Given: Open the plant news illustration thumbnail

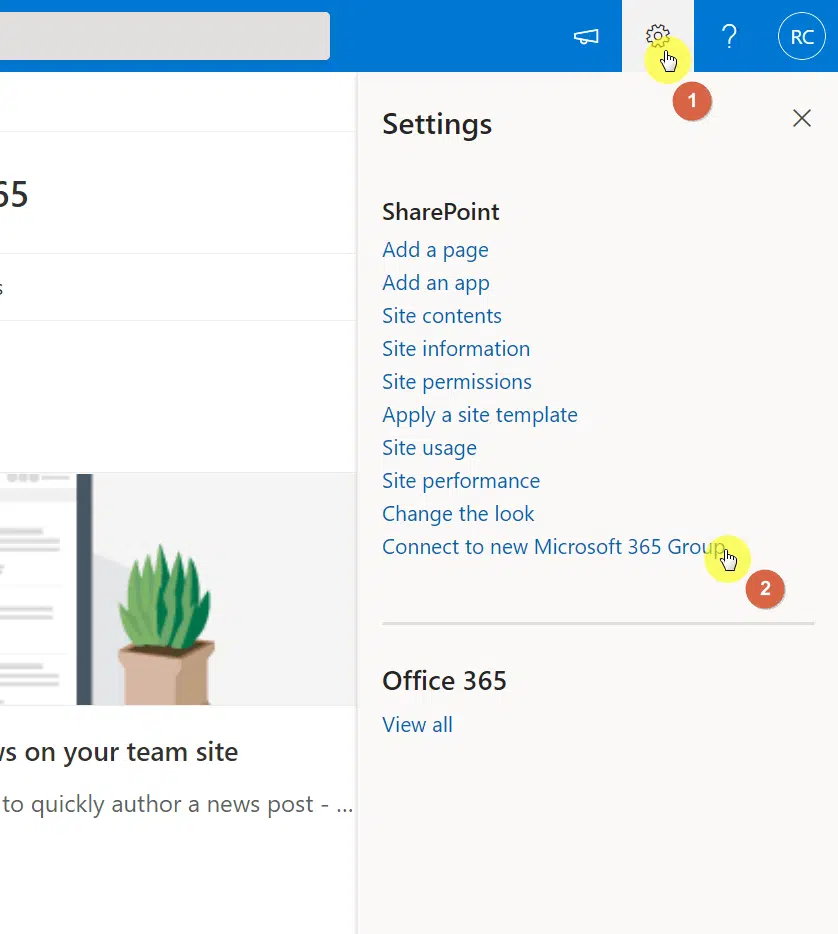Looking at the screenshot, I should click(x=178, y=589).
